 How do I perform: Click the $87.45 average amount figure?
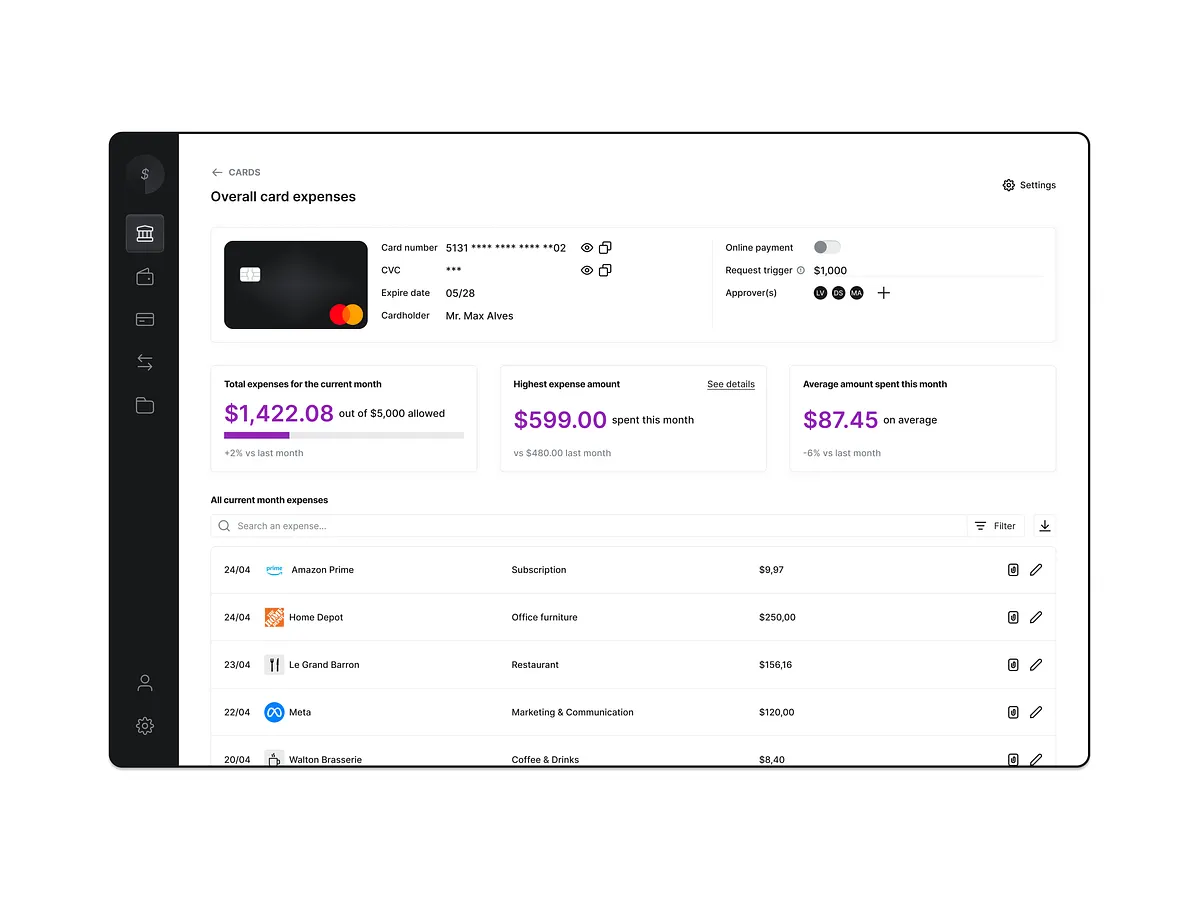[x=841, y=420]
